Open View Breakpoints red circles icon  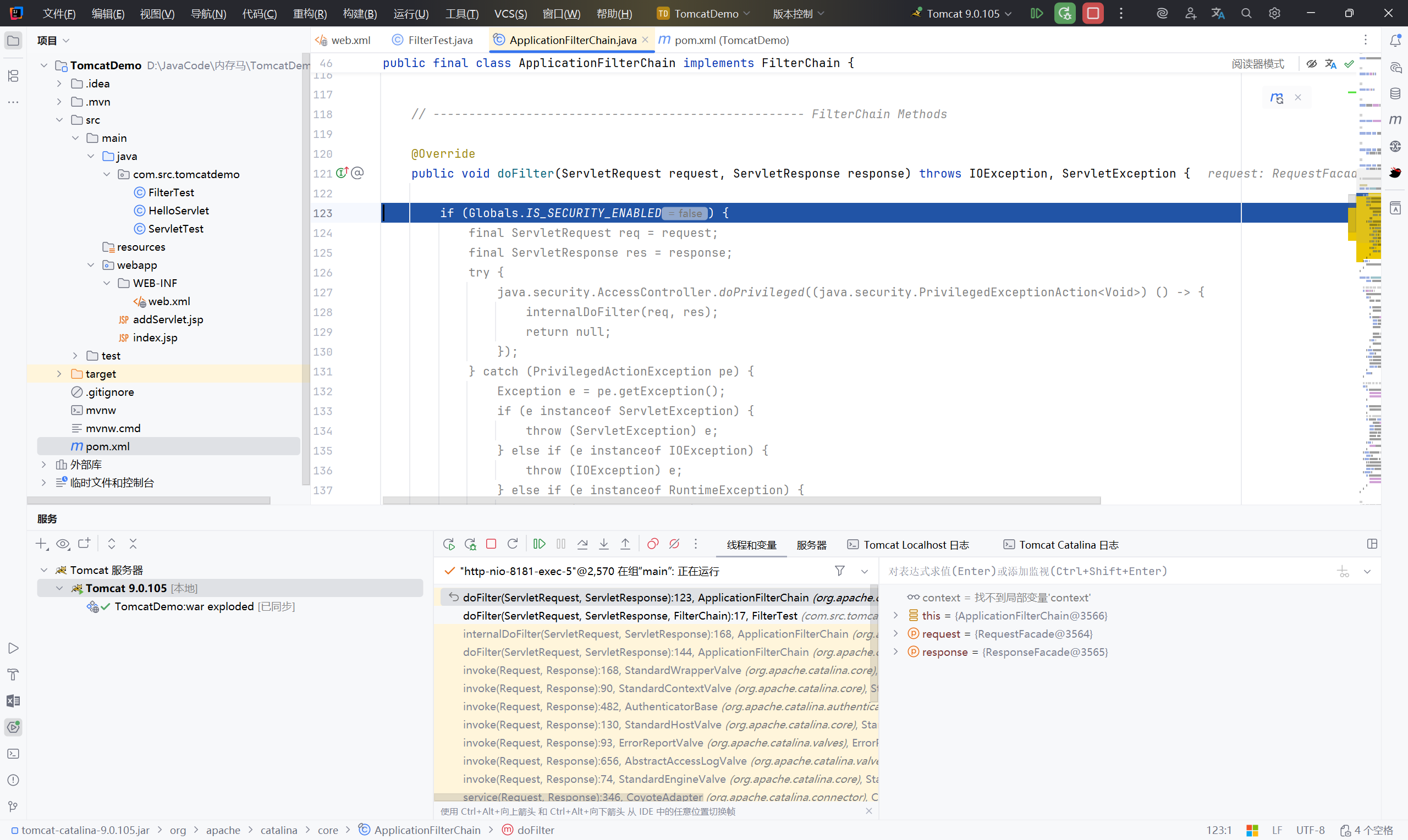point(653,544)
